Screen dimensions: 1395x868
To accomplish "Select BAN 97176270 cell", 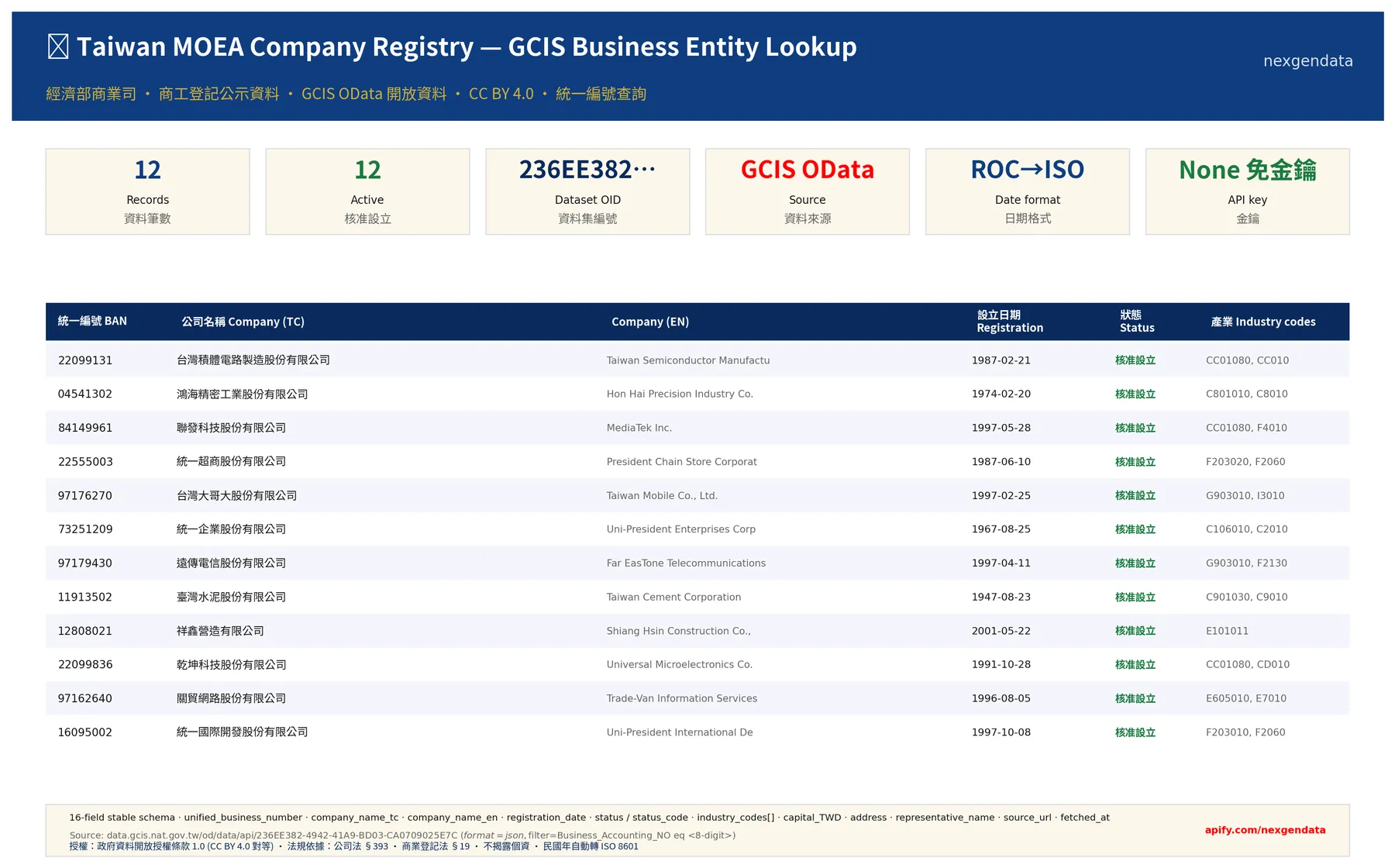I will [85, 495].
